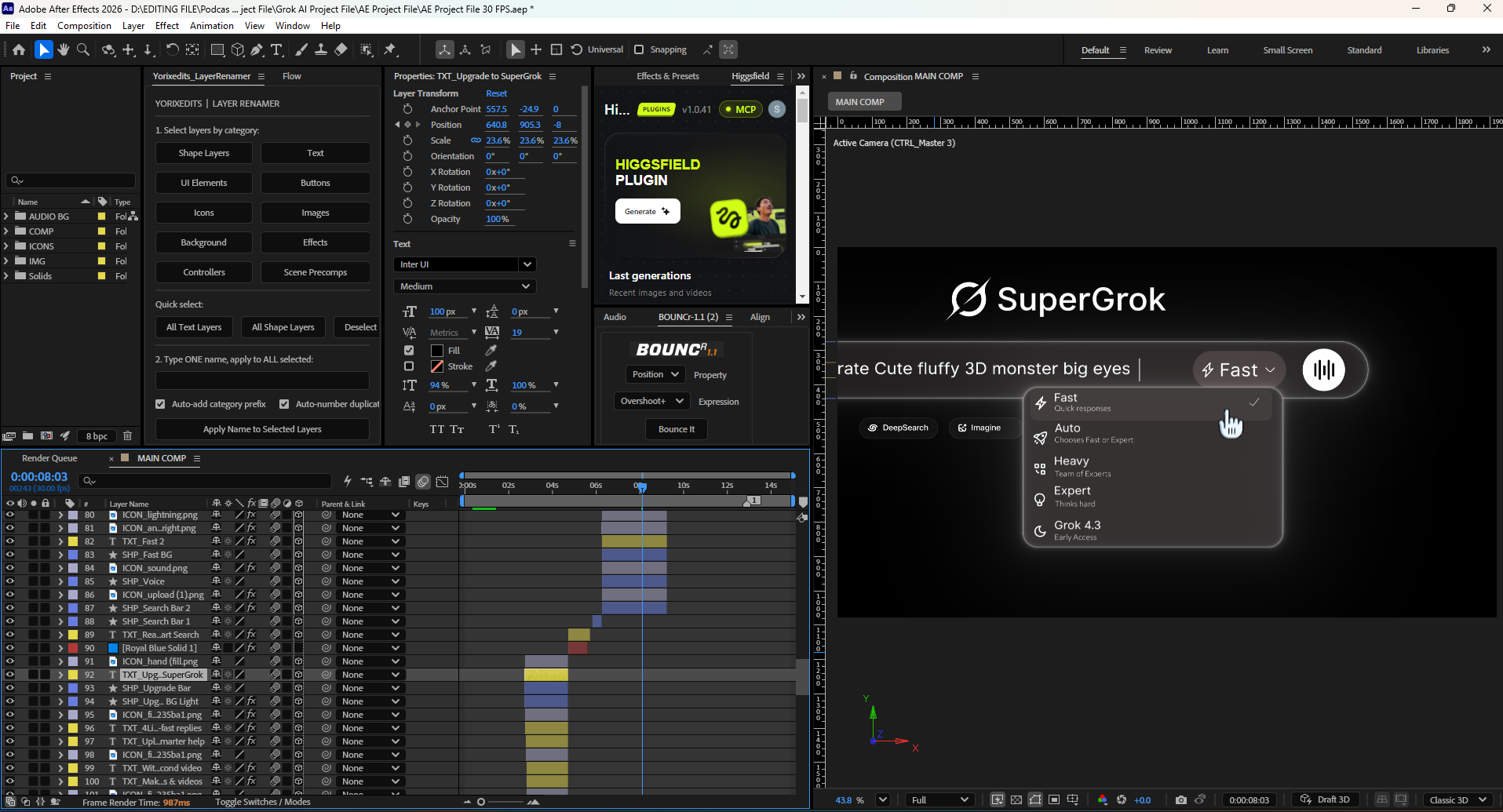Take a snapshot with the camera icon

1181,799
